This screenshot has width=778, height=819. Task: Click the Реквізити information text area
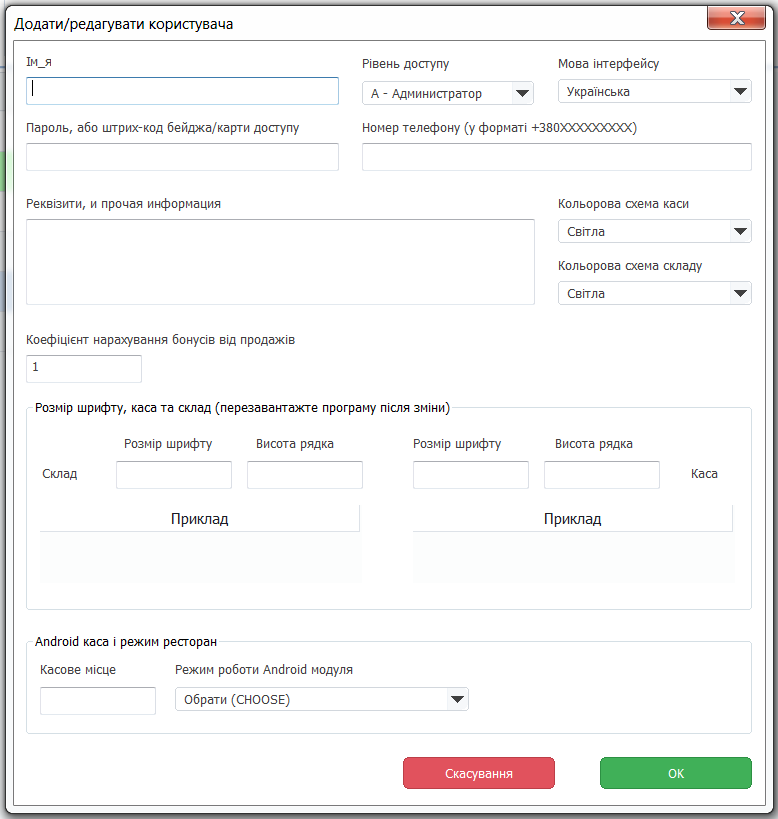tap(280, 262)
